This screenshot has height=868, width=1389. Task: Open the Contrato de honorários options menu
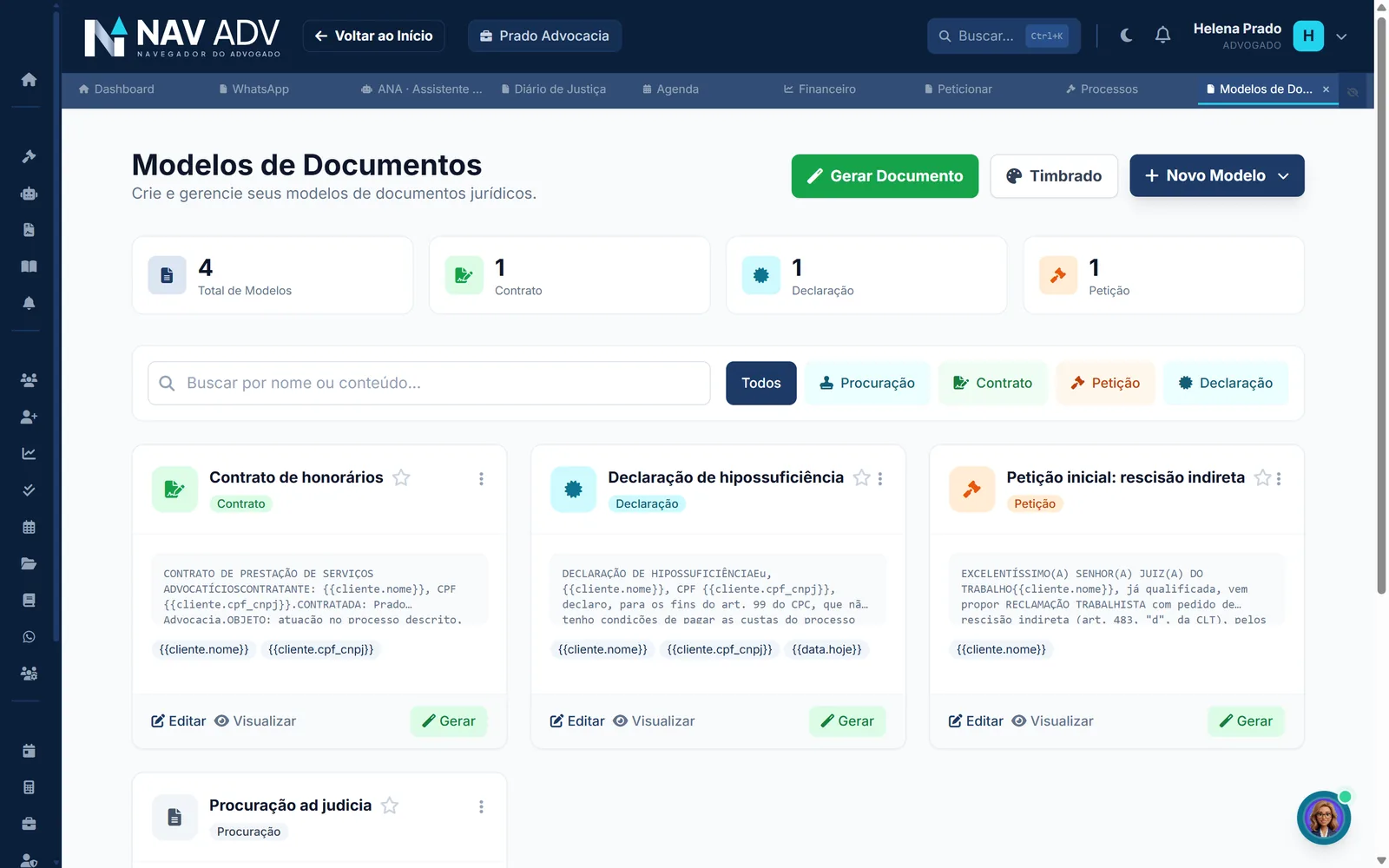(481, 478)
